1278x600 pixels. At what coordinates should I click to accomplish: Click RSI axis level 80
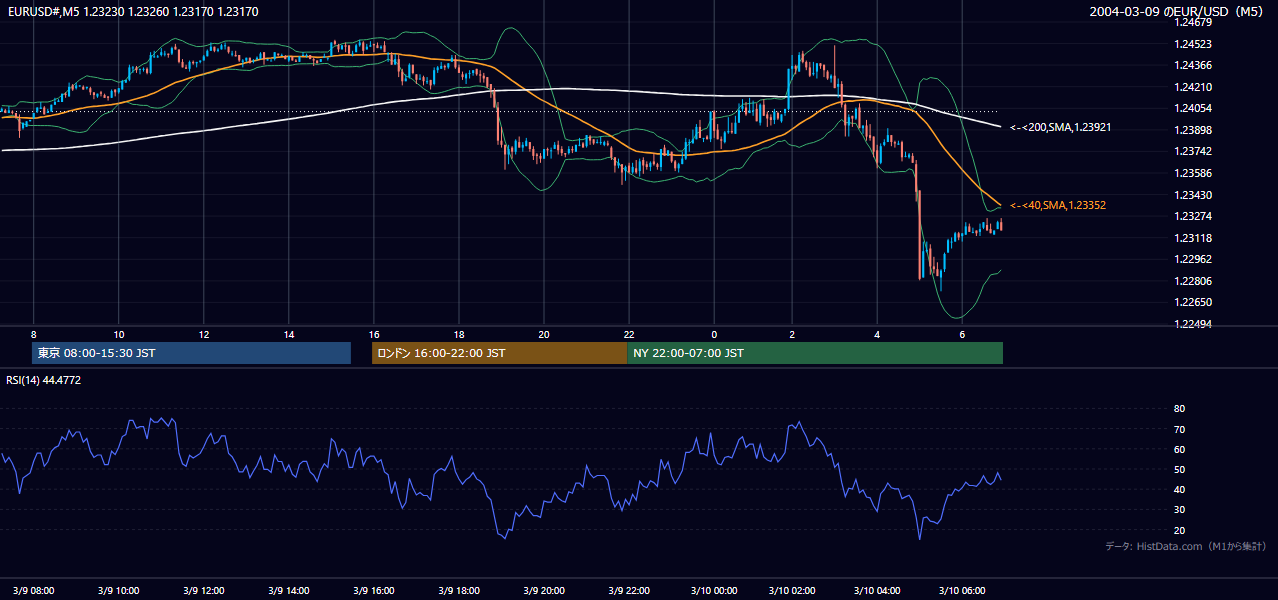pos(1179,409)
